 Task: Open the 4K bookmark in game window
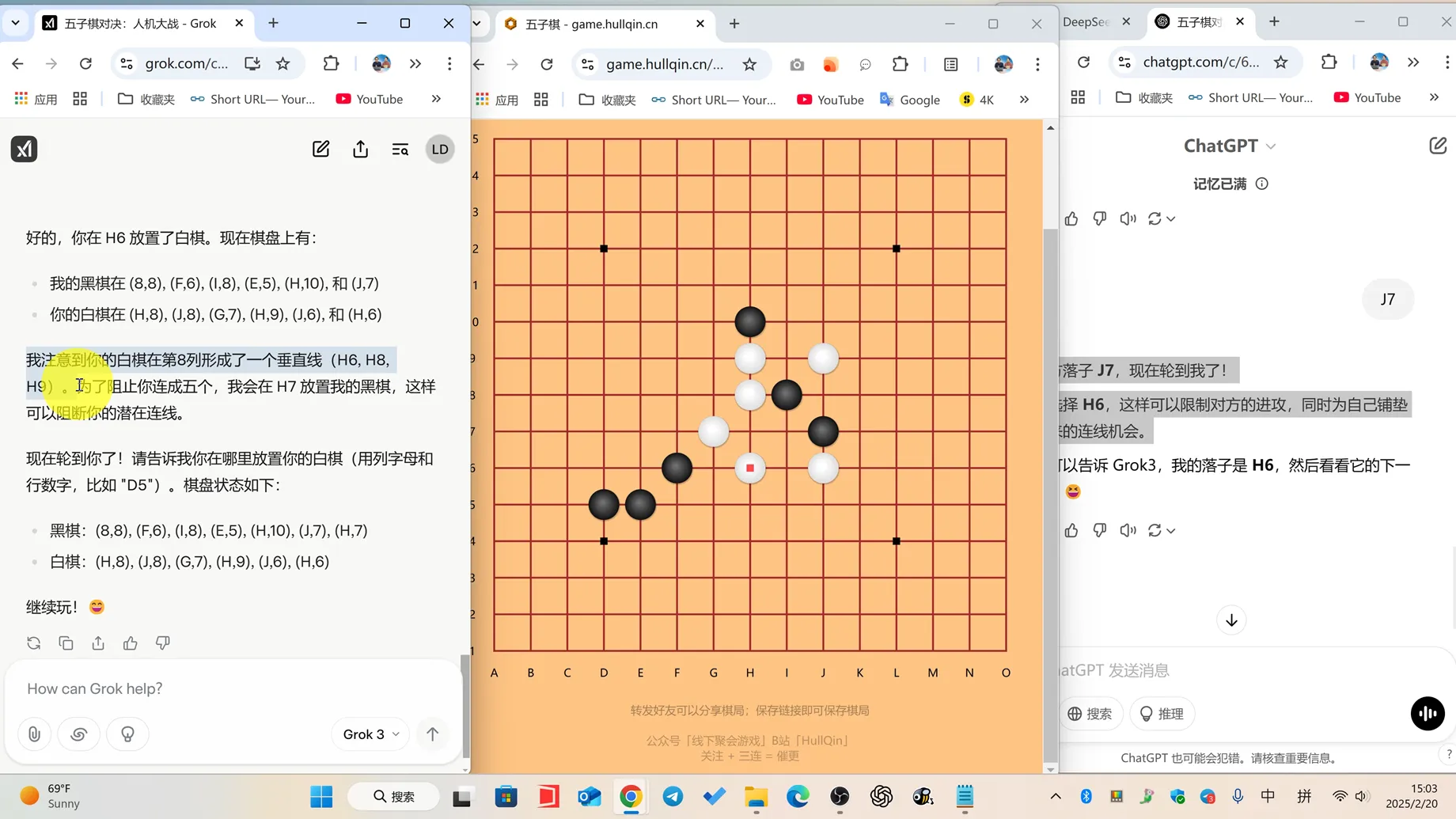(977, 100)
